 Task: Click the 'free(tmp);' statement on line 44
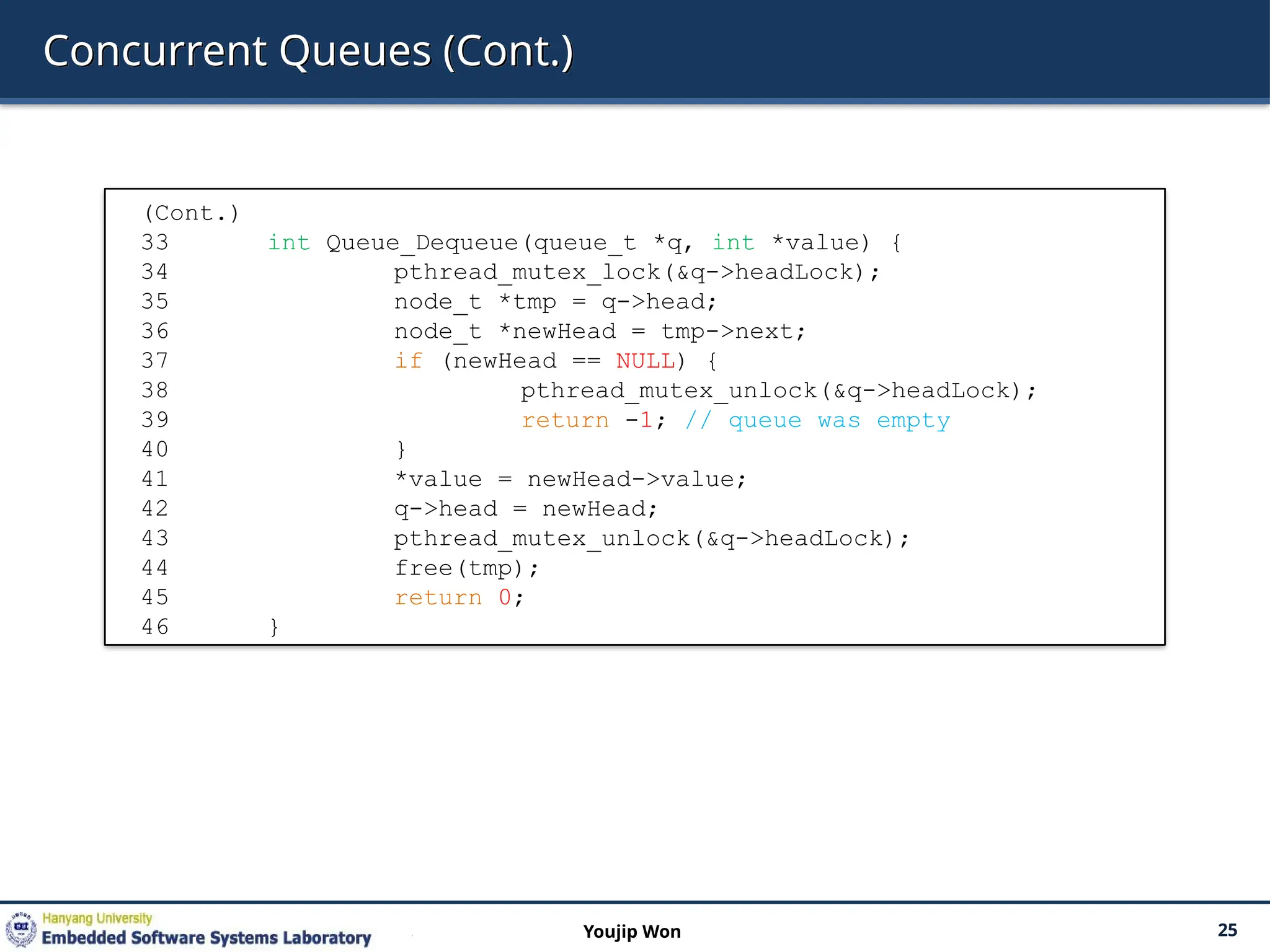tap(466, 568)
